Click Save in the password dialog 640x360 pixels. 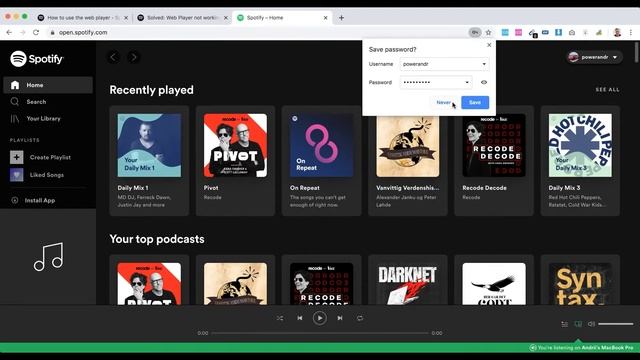point(475,102)
